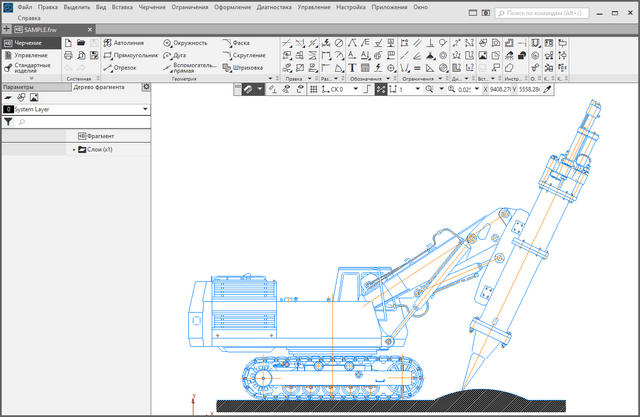
Task: Click the Управление toolbar set button
Action: [29, 56]
